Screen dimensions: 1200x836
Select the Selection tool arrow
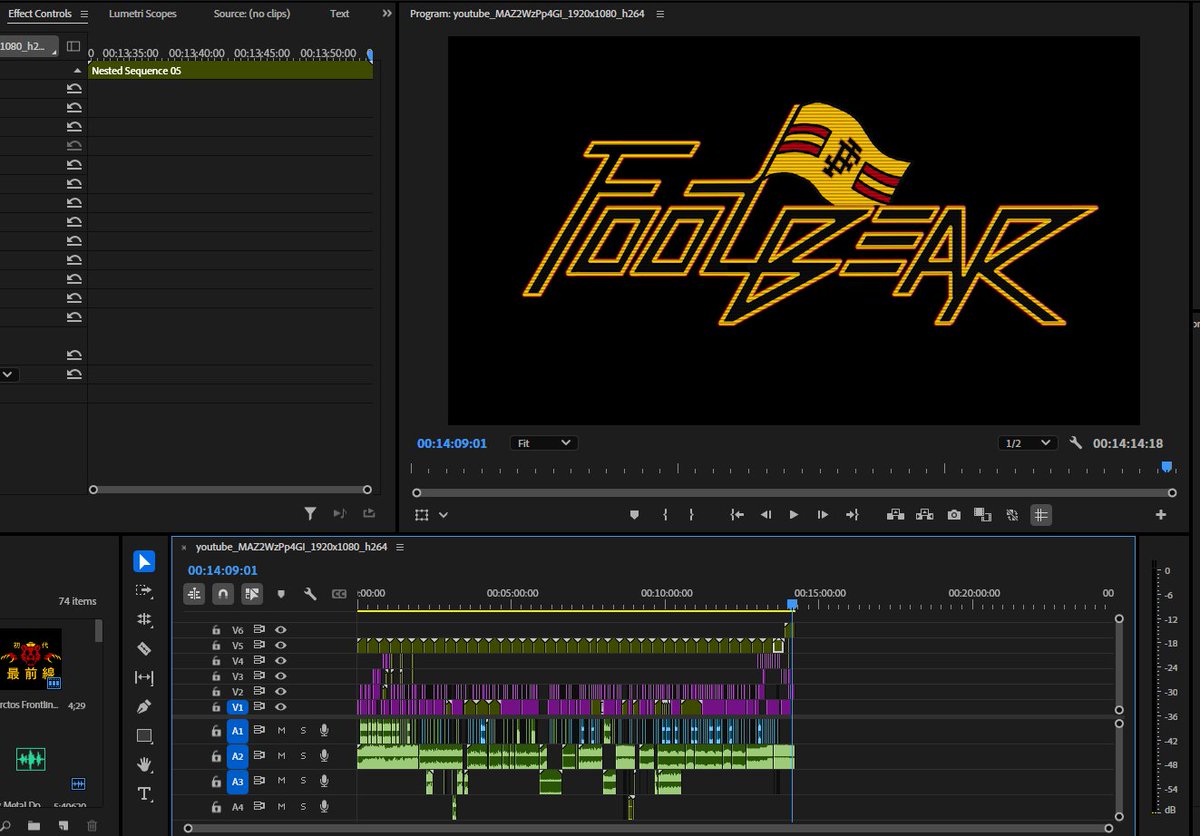point(144,562)
